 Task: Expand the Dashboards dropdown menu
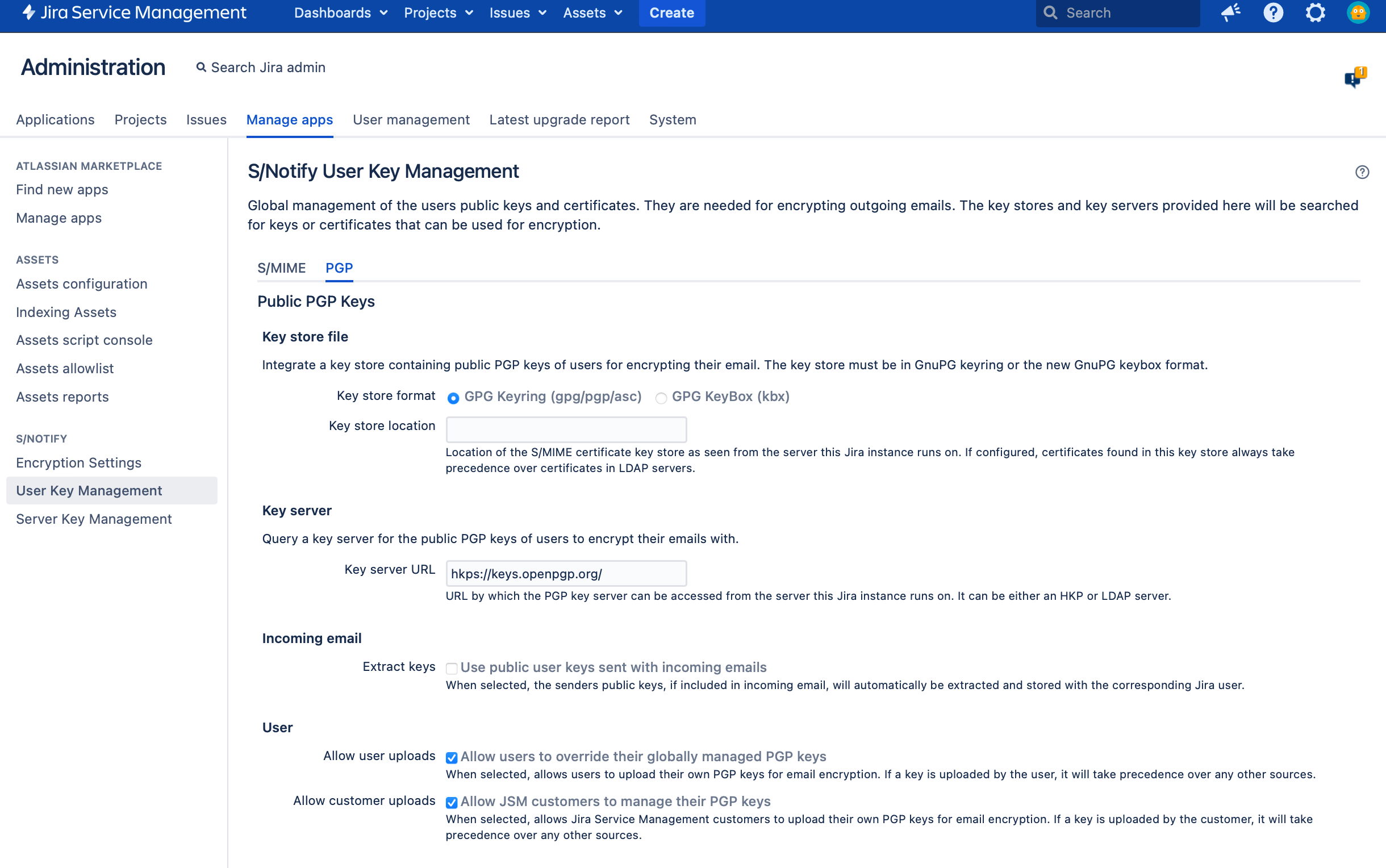pyautogui.click(x=340, y=12)
